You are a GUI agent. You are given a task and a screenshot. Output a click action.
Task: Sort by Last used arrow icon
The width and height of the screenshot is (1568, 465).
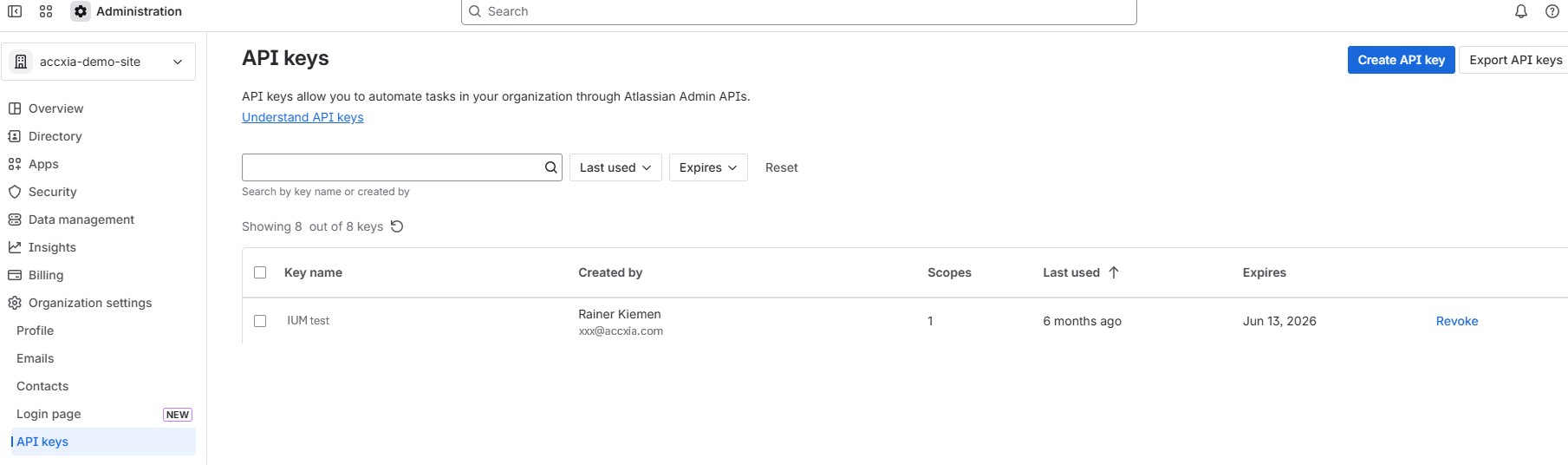1114,272
